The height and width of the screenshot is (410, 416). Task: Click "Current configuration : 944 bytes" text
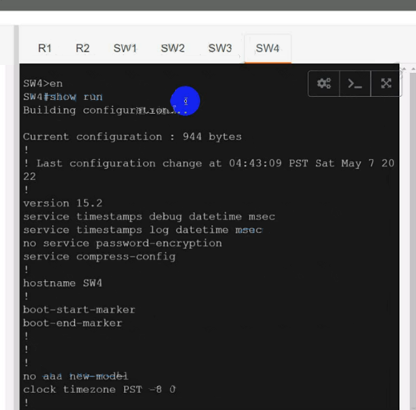132,137
